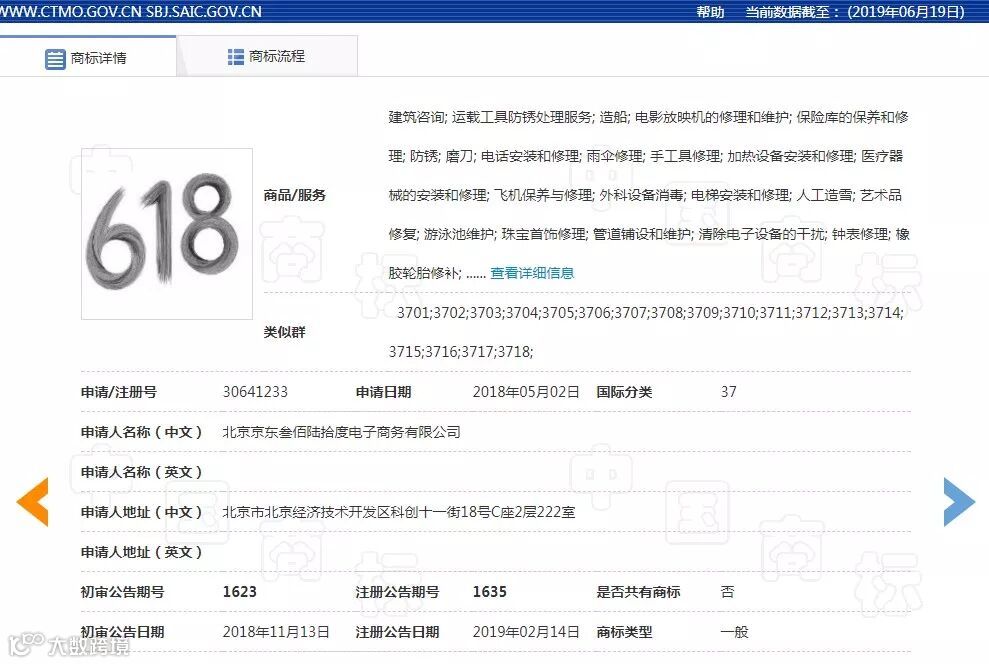
Task: Click the 商标流程 list icon
Action: tap(235, 57)
